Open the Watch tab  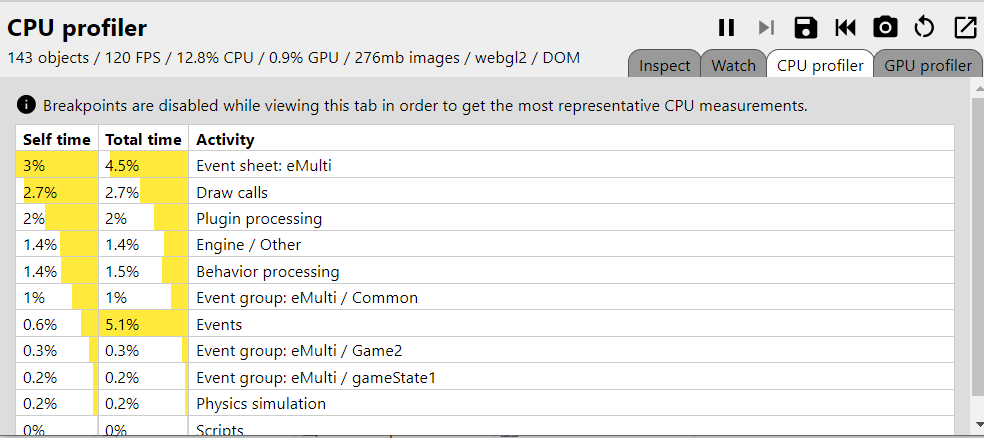[734, 65]
